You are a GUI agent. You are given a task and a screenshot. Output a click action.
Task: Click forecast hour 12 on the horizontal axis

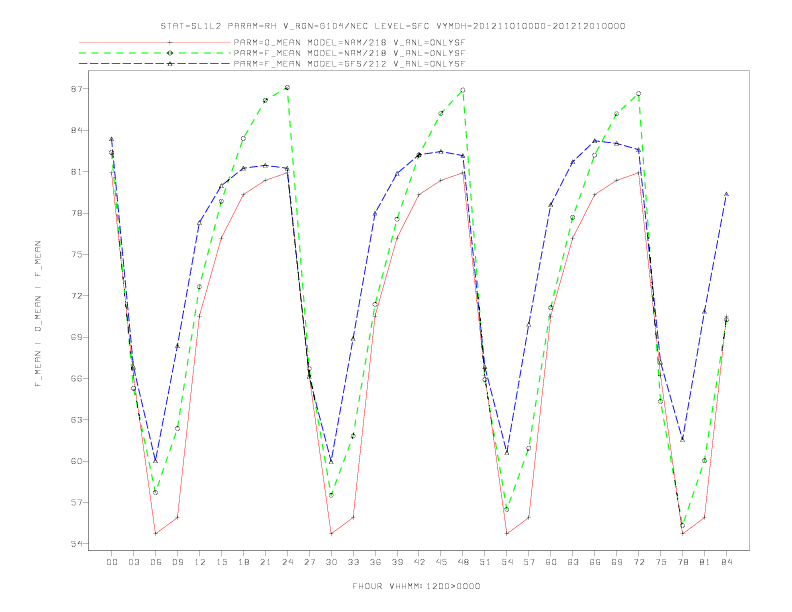tap(200, 562)
